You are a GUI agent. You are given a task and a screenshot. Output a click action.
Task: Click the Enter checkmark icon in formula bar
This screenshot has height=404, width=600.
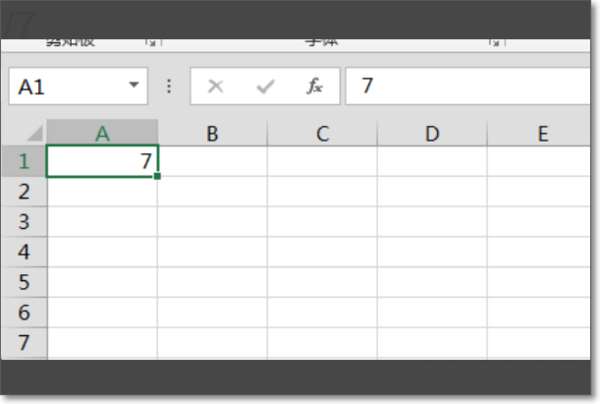(x=265, y=86)
